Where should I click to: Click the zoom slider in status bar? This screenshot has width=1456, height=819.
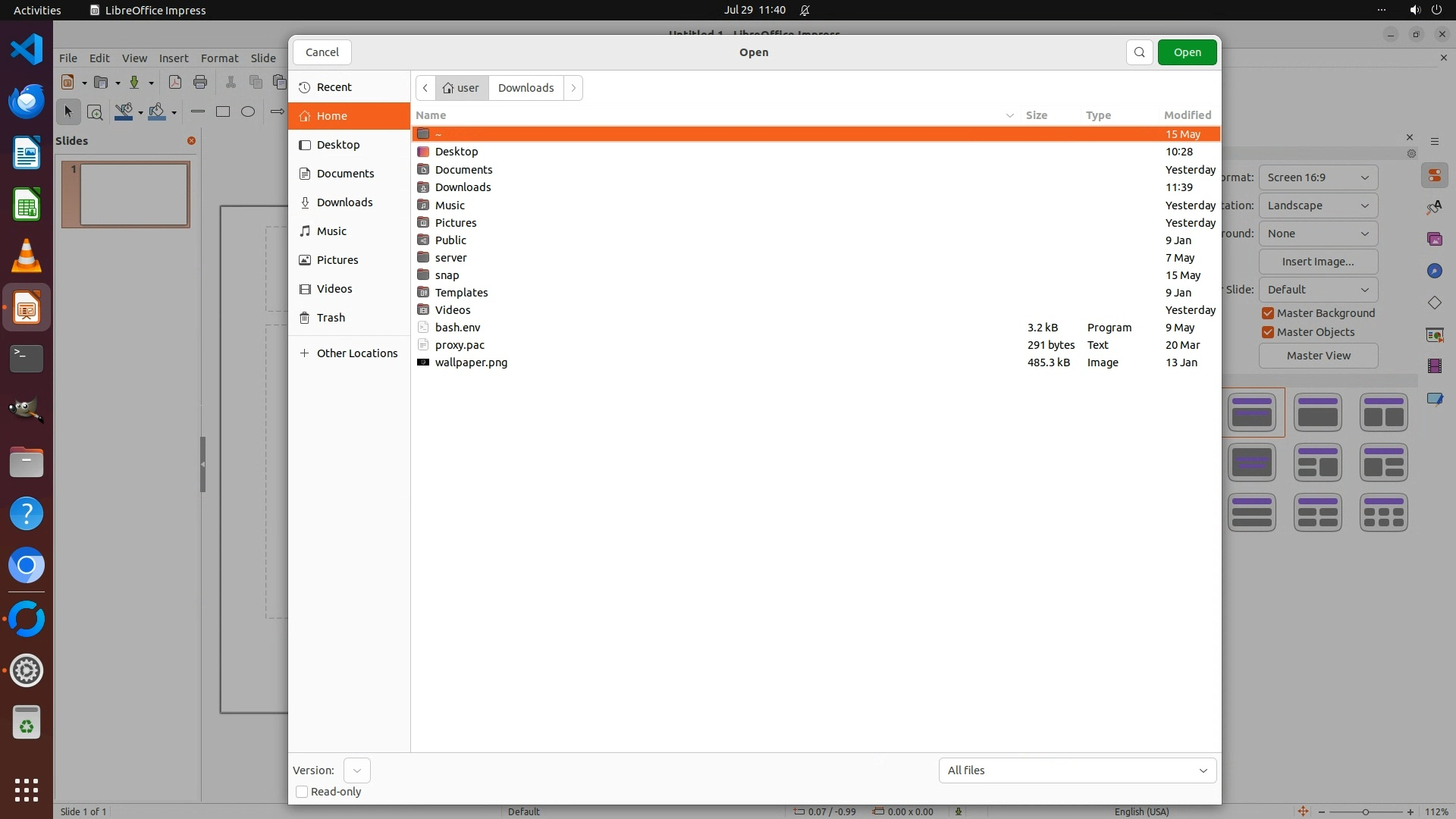click(1365, 811)
